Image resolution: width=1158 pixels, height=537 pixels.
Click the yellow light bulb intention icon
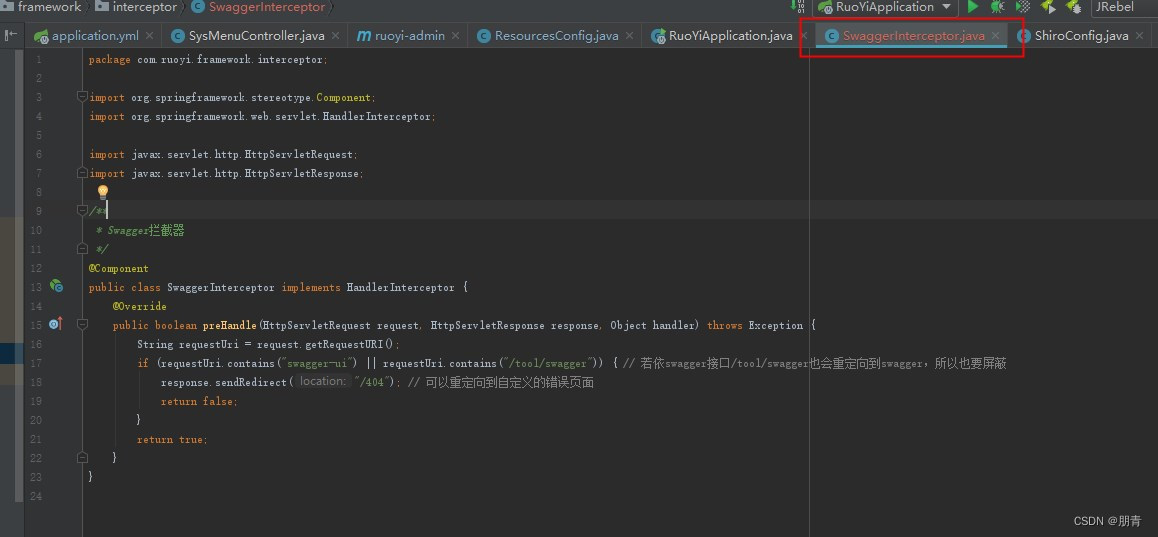tap(103, 192)
